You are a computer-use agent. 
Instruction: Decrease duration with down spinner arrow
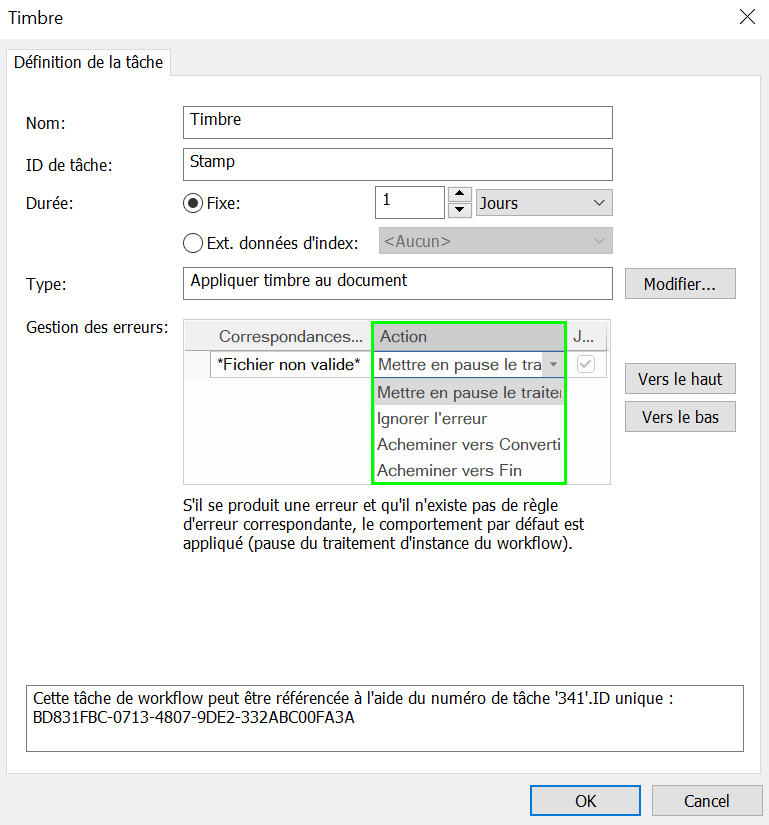pos(460,210)
